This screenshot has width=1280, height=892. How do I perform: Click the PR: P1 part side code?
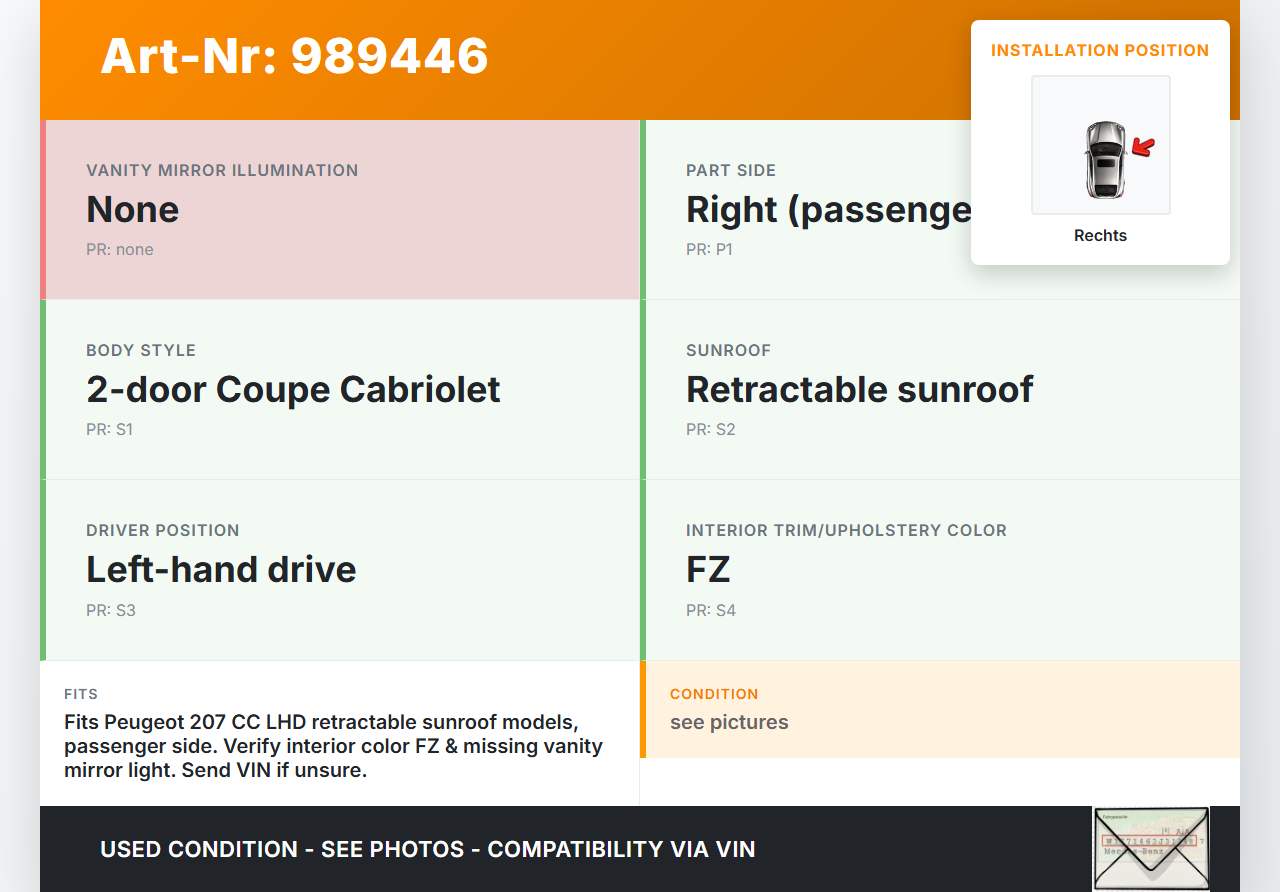coord(709,250)
